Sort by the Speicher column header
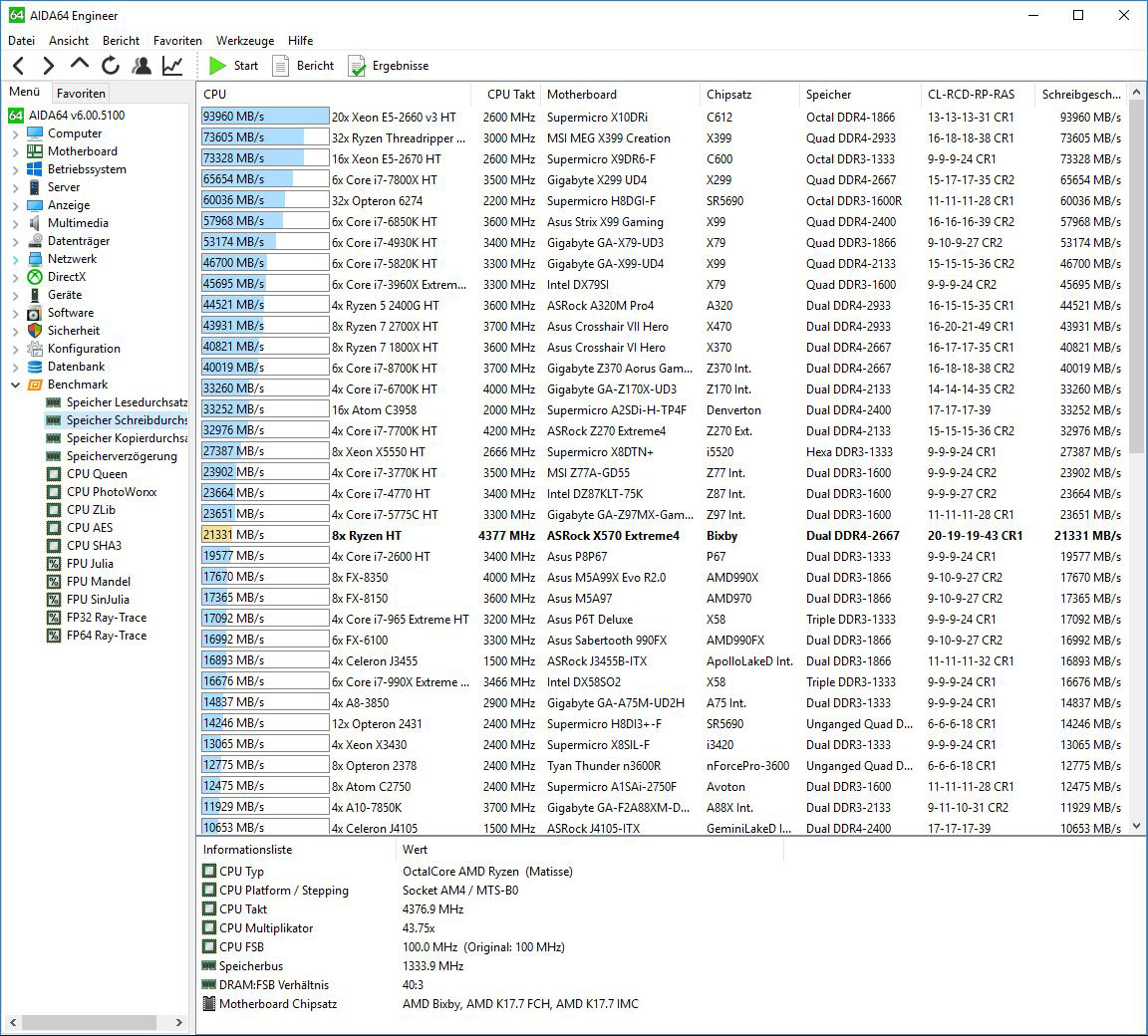This screenshot has width=1148, height=1036. point(860,95)
